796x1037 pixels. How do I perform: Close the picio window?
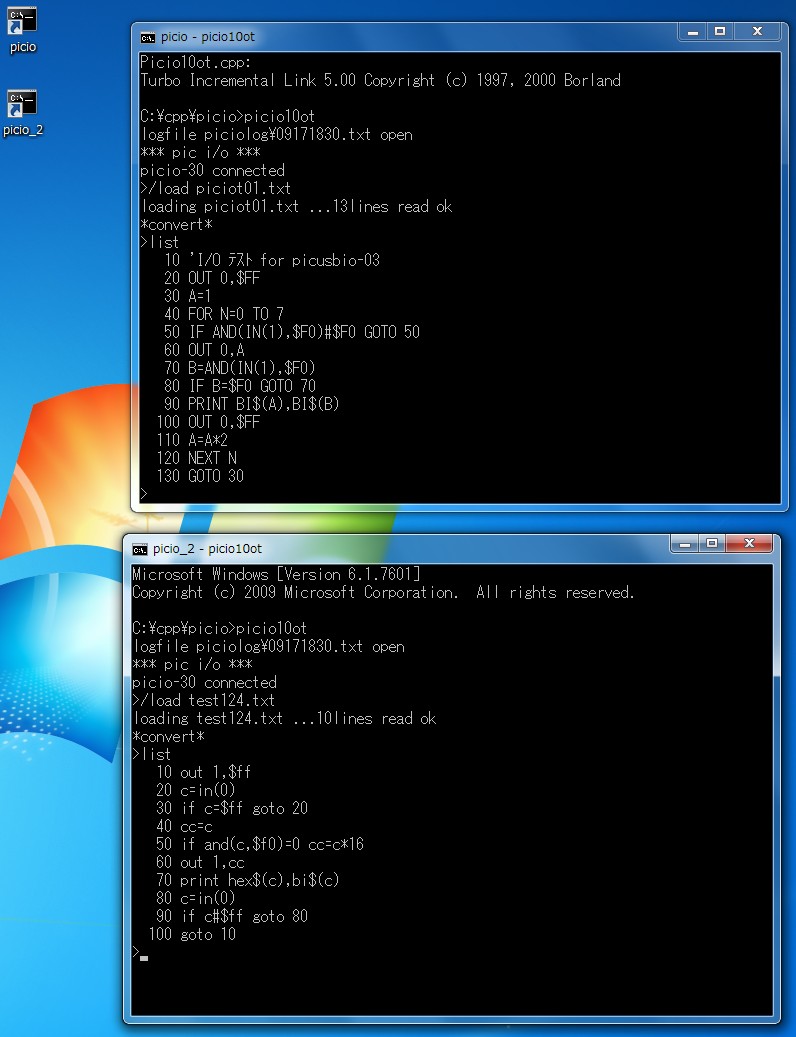point(758,32)
